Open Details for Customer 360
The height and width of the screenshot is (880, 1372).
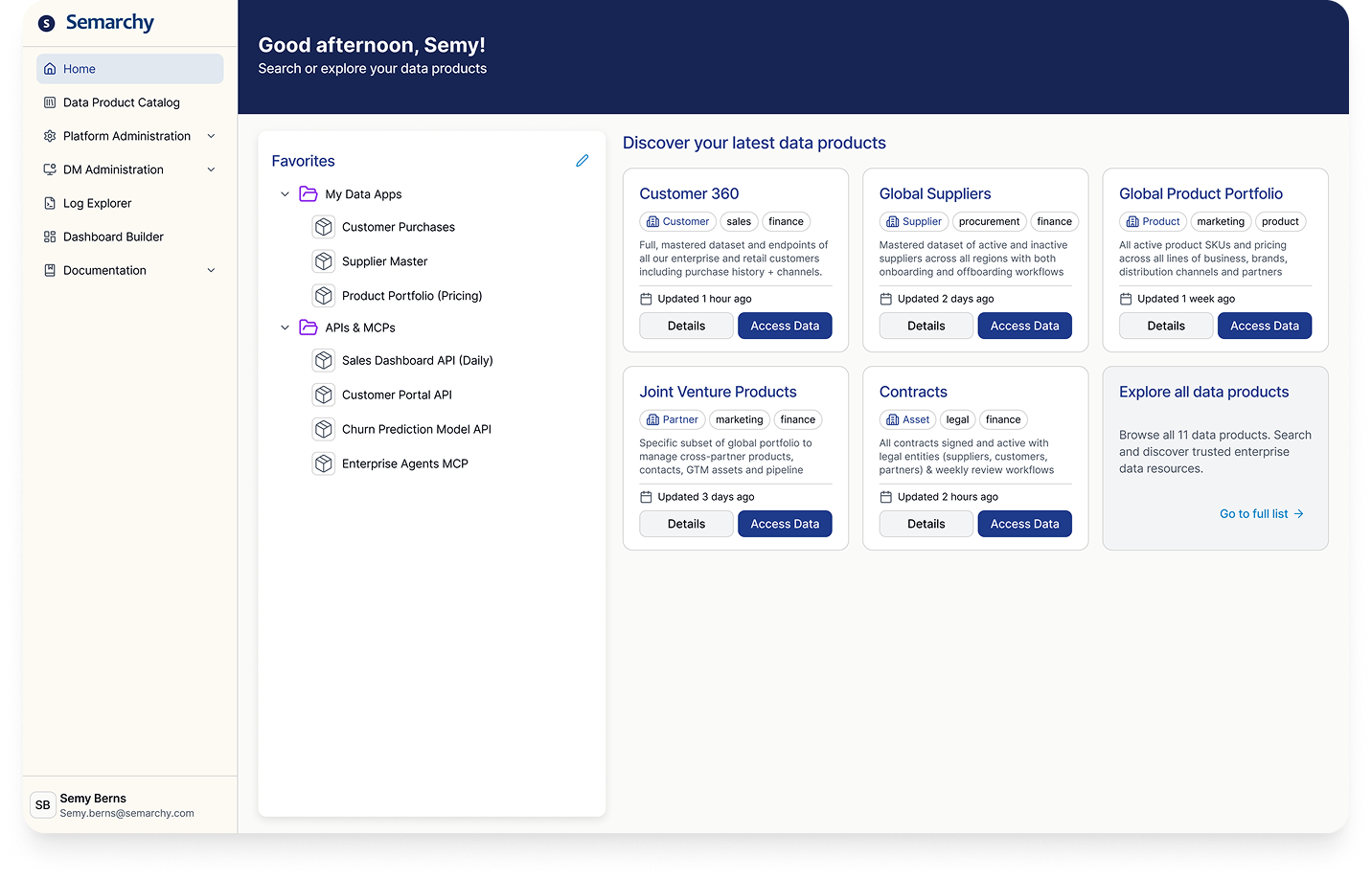686,326
